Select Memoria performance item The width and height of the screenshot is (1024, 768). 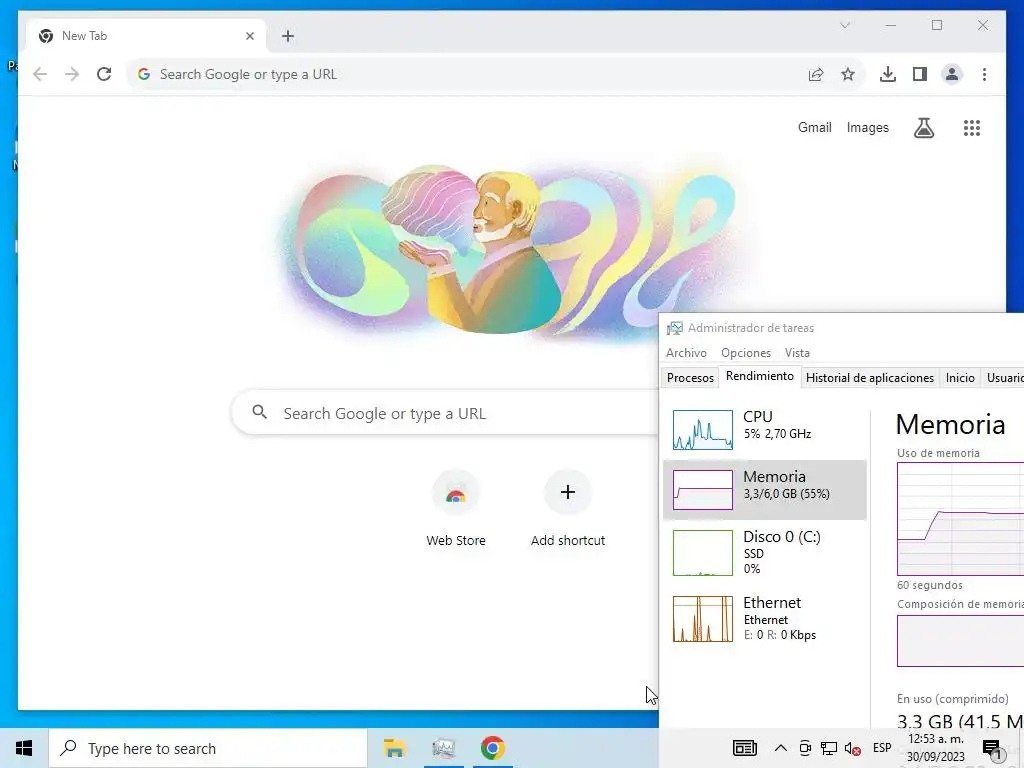pyautogui.click(x=765, y=490)
